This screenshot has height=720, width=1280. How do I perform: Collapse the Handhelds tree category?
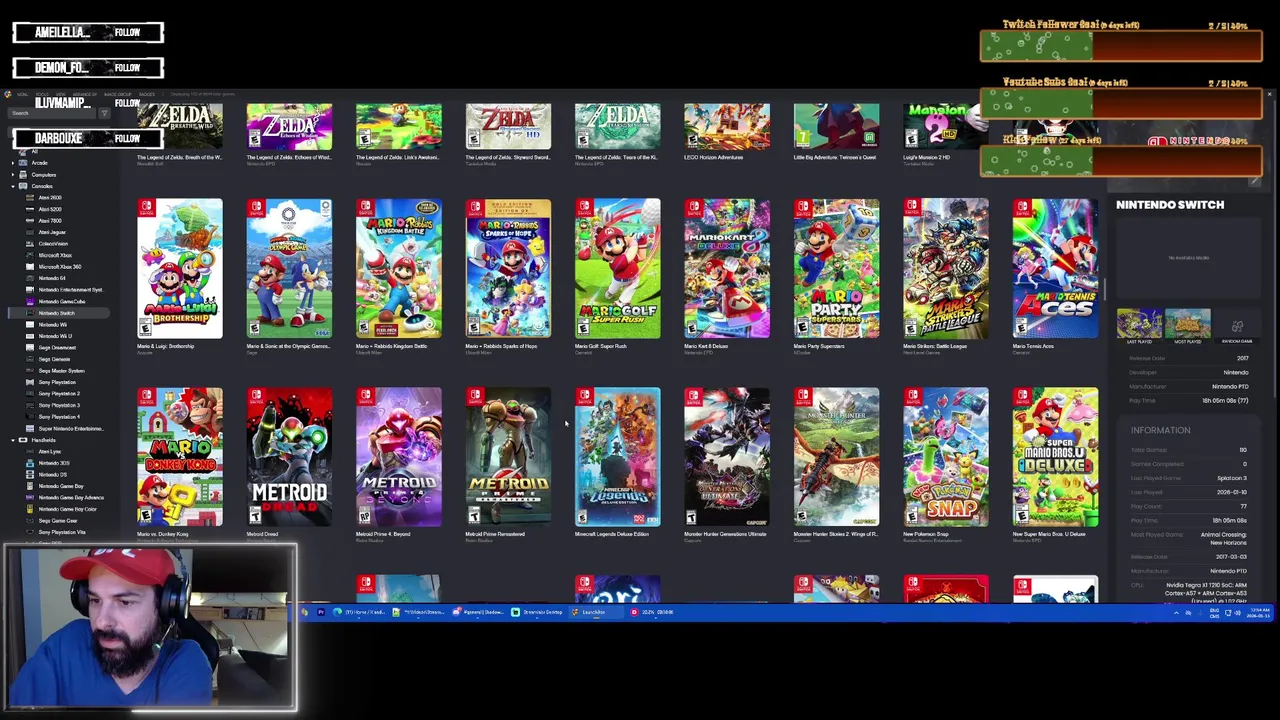coord(13,440)
